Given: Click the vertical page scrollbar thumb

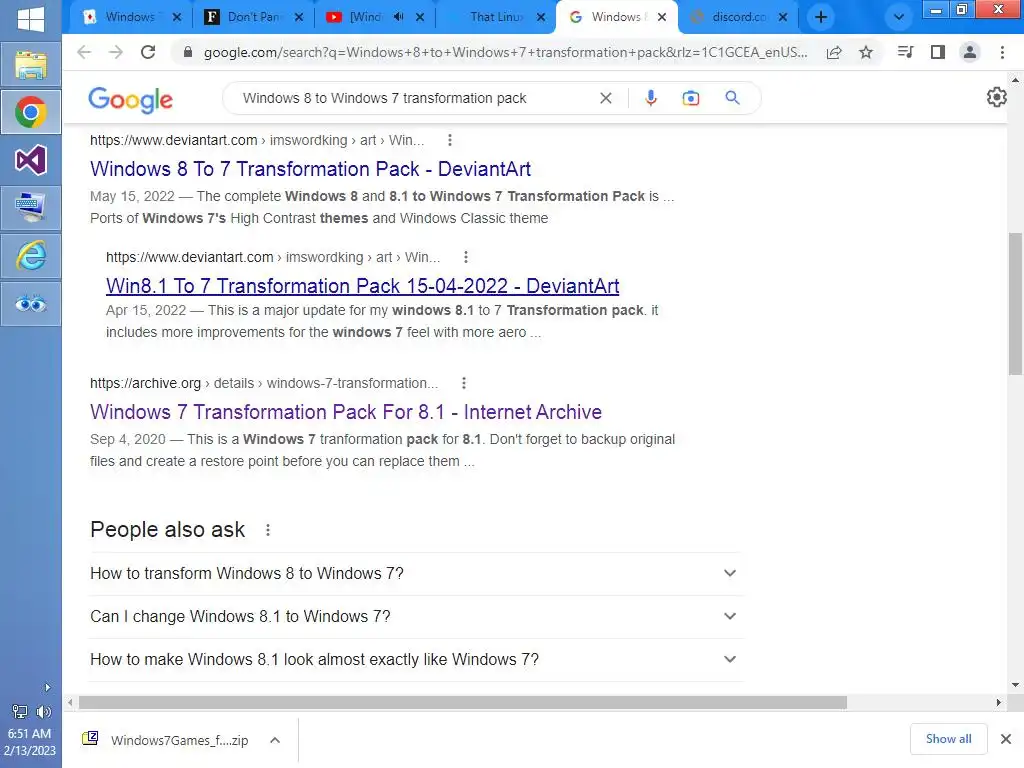Looking at the screenshot, I should coord(1015,304).
